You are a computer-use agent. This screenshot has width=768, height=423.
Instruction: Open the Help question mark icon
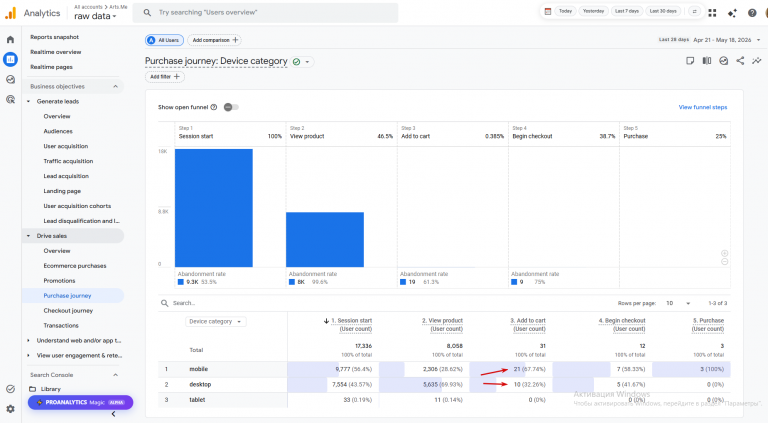click(752, 13)
